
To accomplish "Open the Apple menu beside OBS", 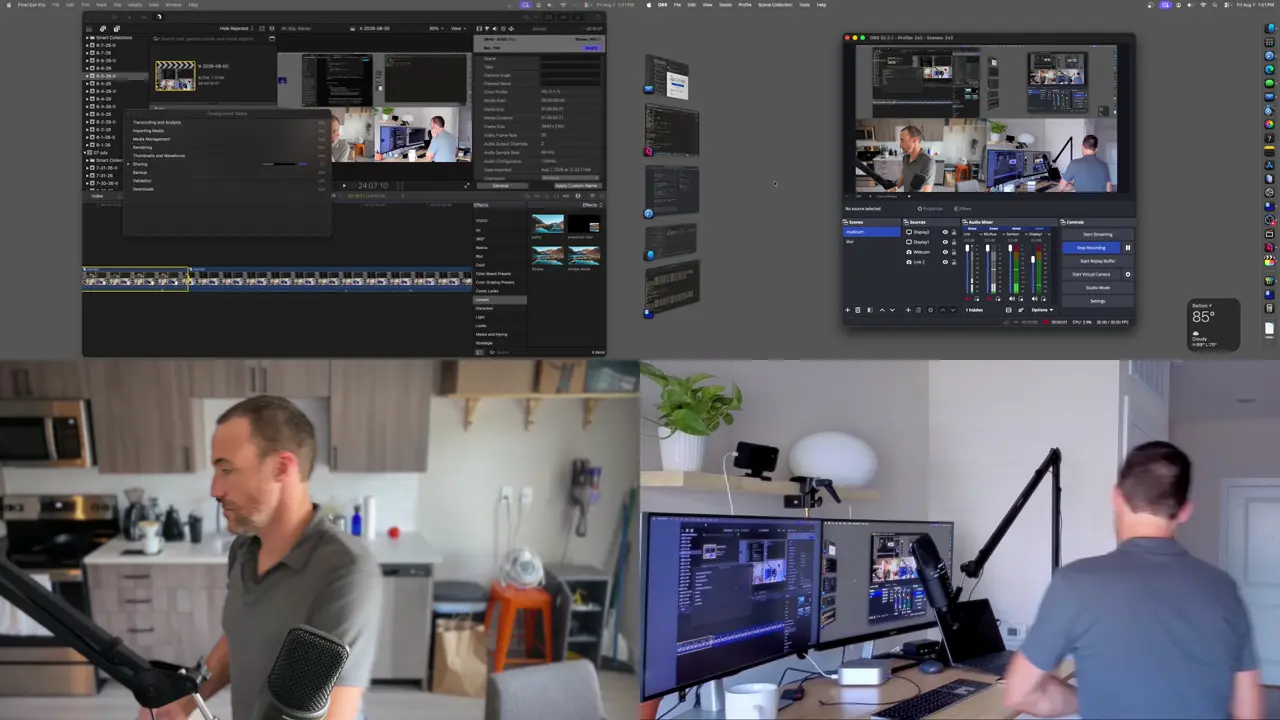I will click(649, 5).
